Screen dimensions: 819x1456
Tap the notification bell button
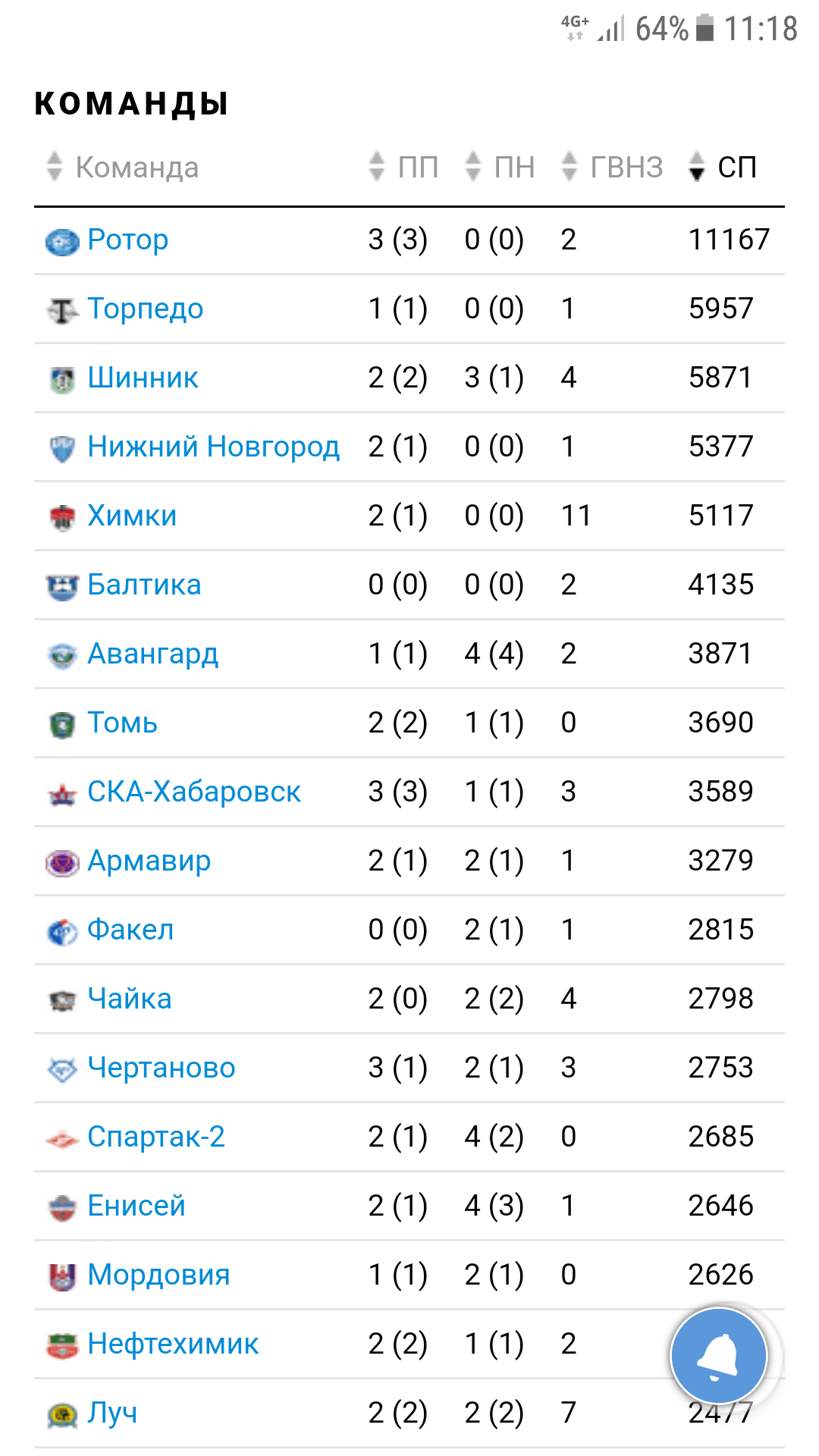(x=718, y=1355)
